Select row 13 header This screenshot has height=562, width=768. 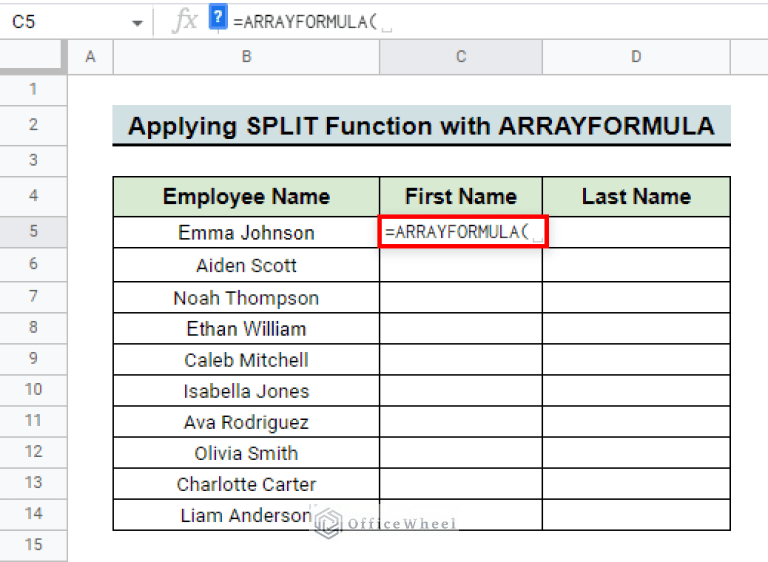pos(33,483)
